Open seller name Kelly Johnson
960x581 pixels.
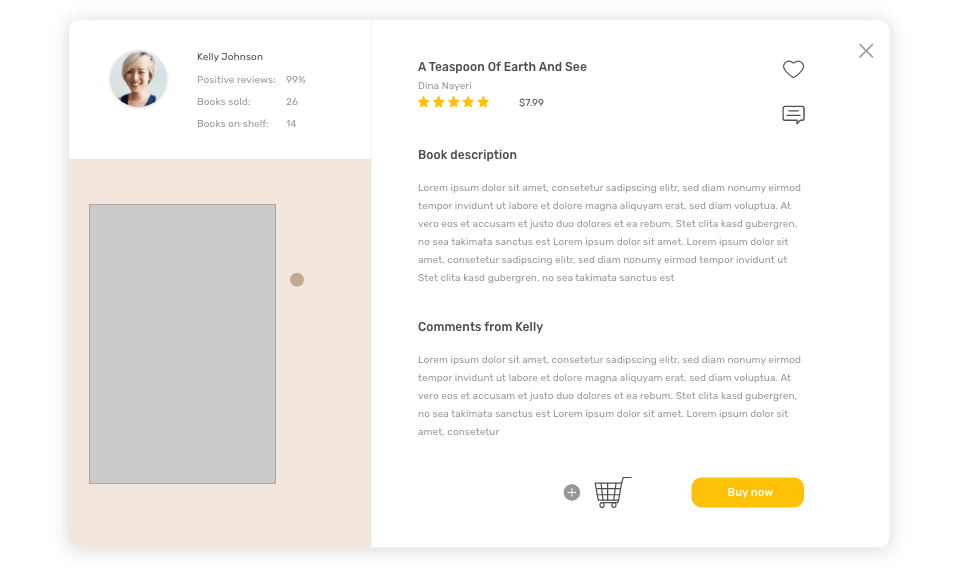[x=230, y=56]
